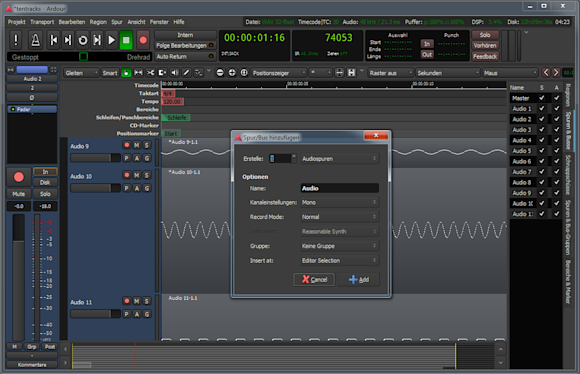Image resolution: width=580 pixels, height=374 pixels.
Task: Toggle Auto Return
Action: (185, 57)
